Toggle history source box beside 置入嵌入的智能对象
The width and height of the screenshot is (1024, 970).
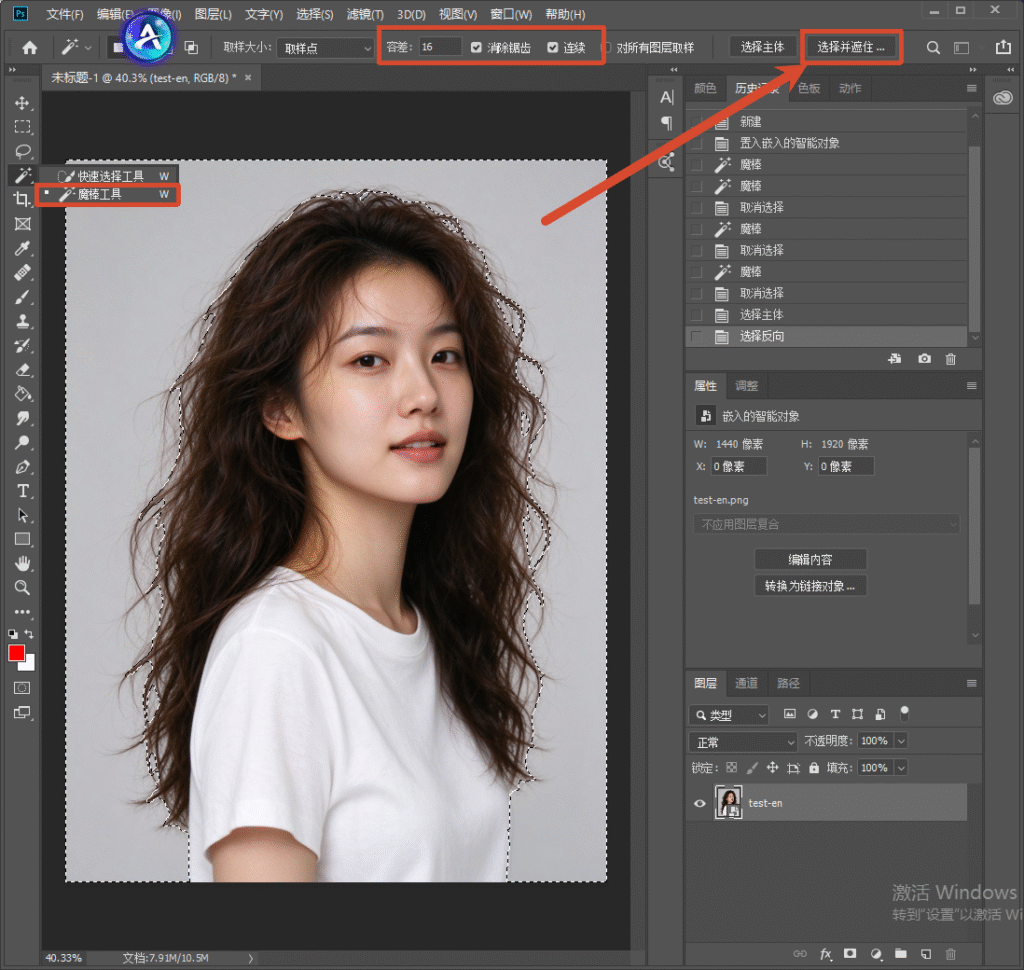697,143
